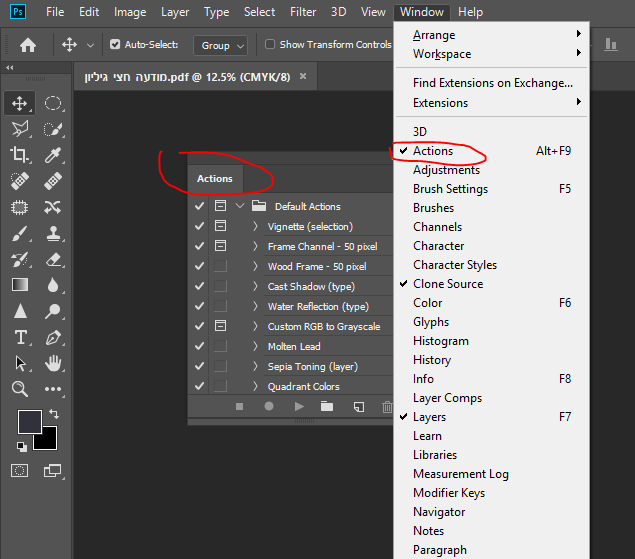Image resolution: width=635 pixels, height=559 pixels.
Task: Collapse Default Actions folder
Action: 240,206
